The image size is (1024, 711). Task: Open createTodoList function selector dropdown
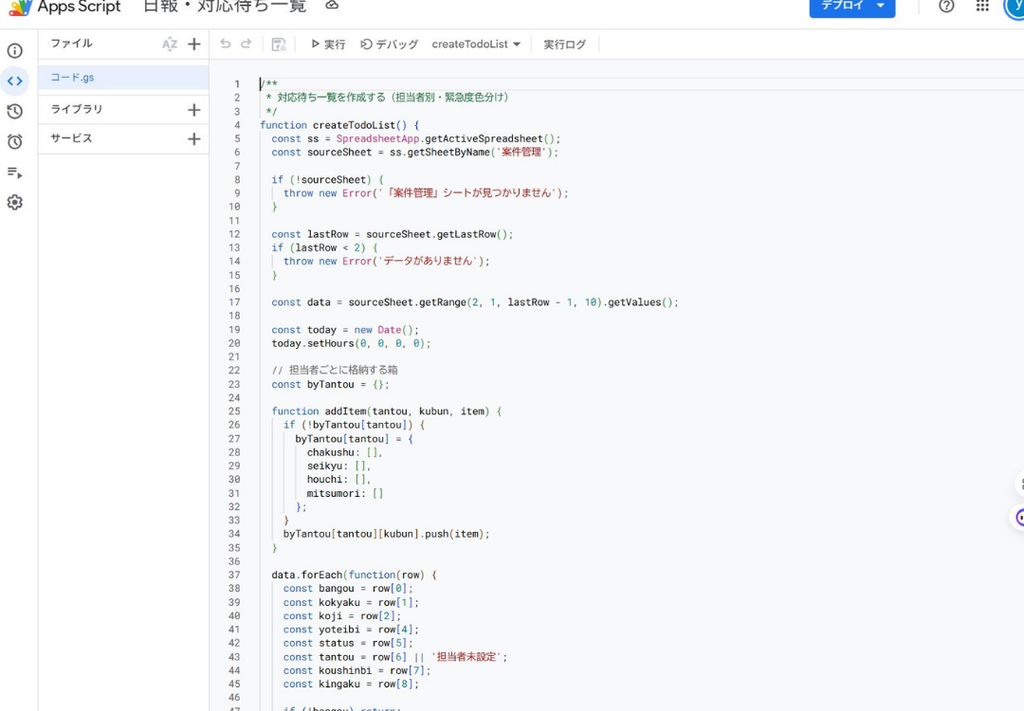coord(476,44)
